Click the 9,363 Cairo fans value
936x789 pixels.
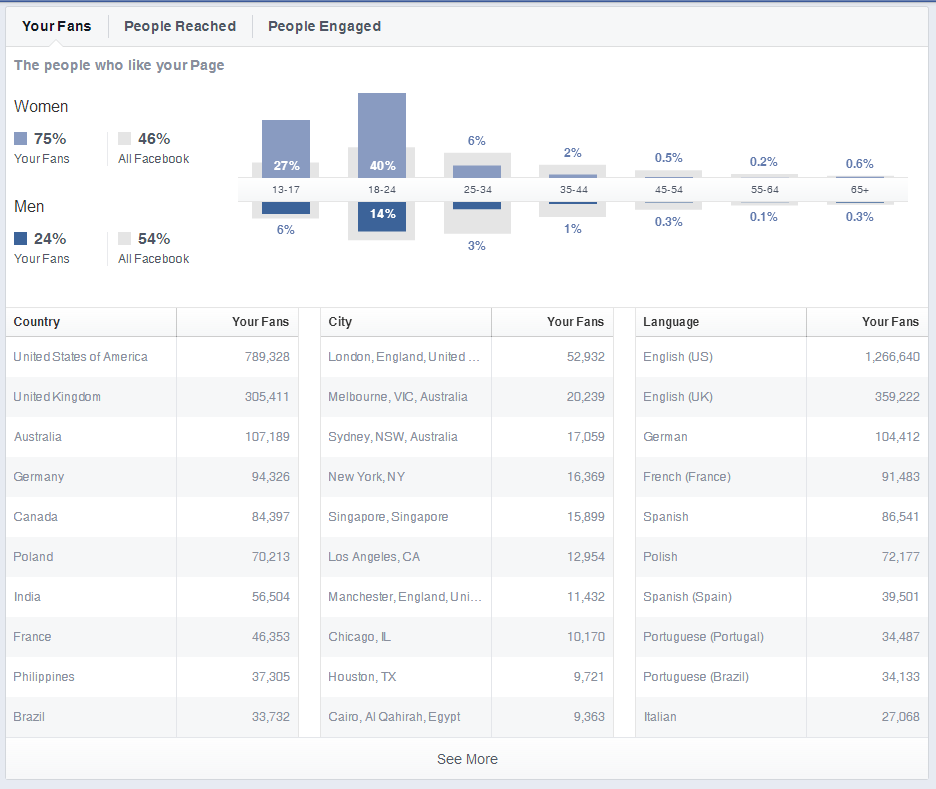(x=589, y=717)
